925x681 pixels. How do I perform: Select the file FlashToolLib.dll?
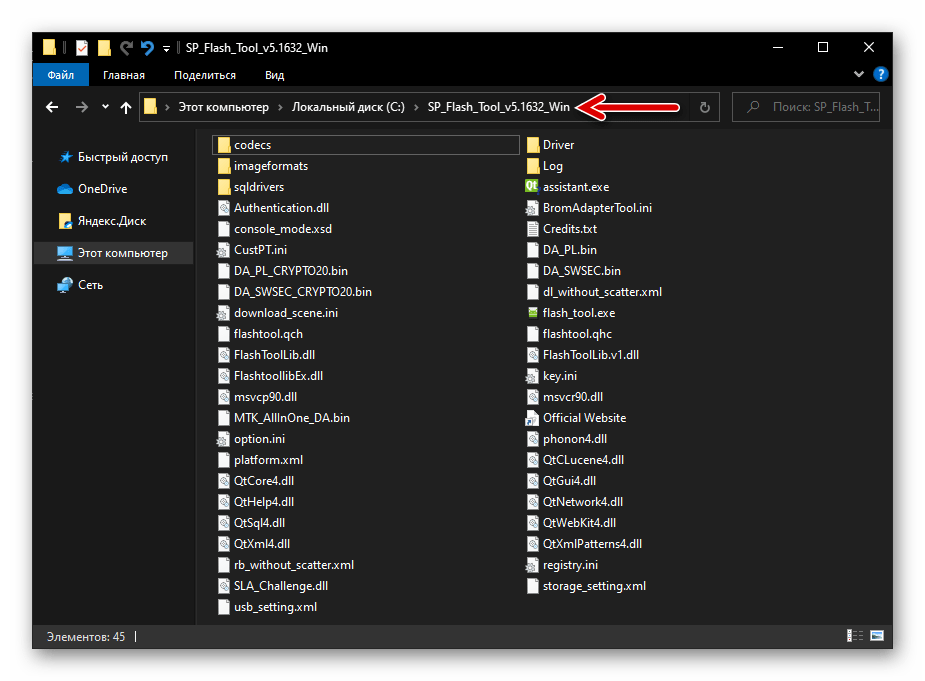point(266,355)
